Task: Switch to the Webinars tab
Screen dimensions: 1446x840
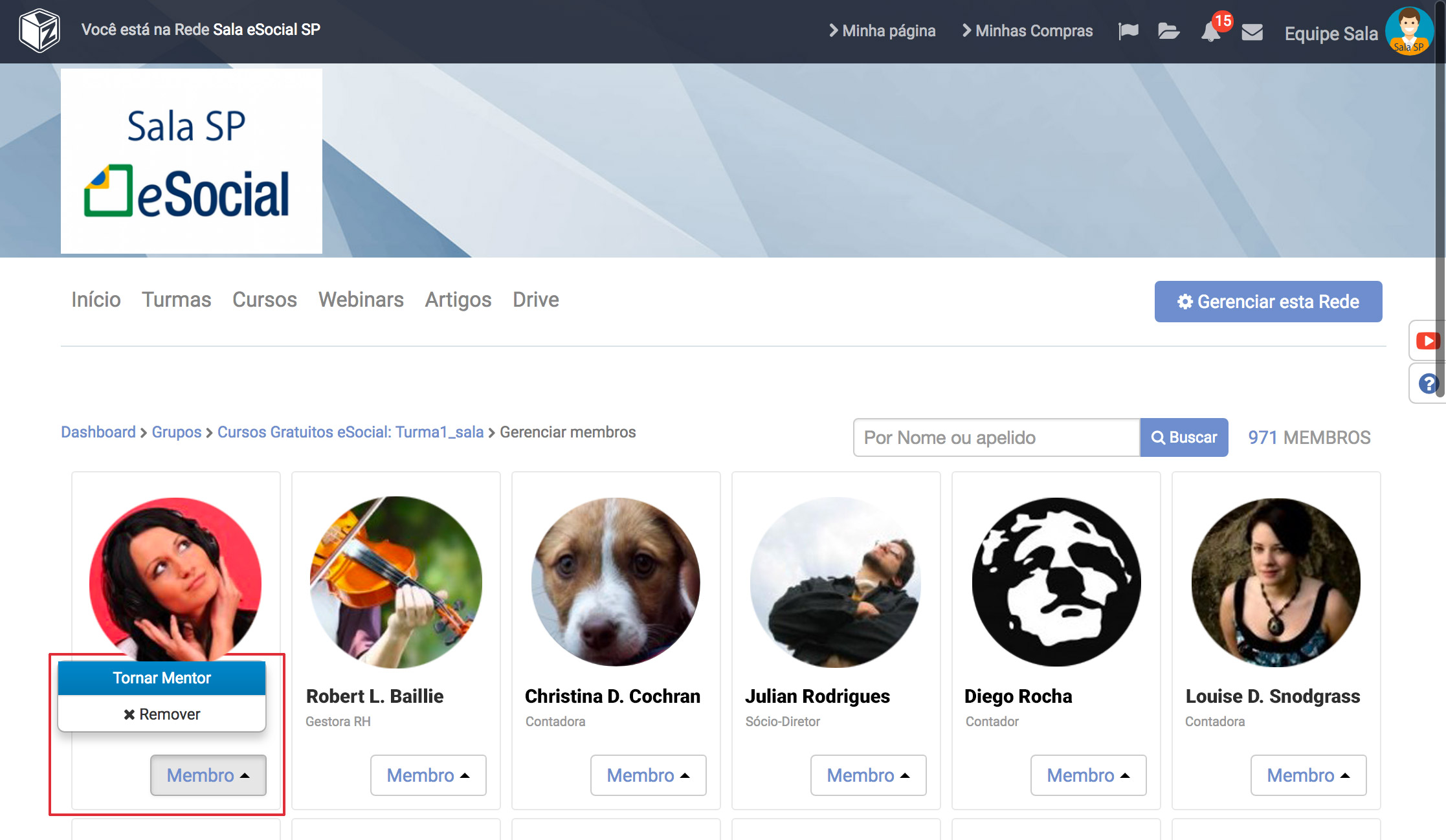Action: (x=361, y=300)
